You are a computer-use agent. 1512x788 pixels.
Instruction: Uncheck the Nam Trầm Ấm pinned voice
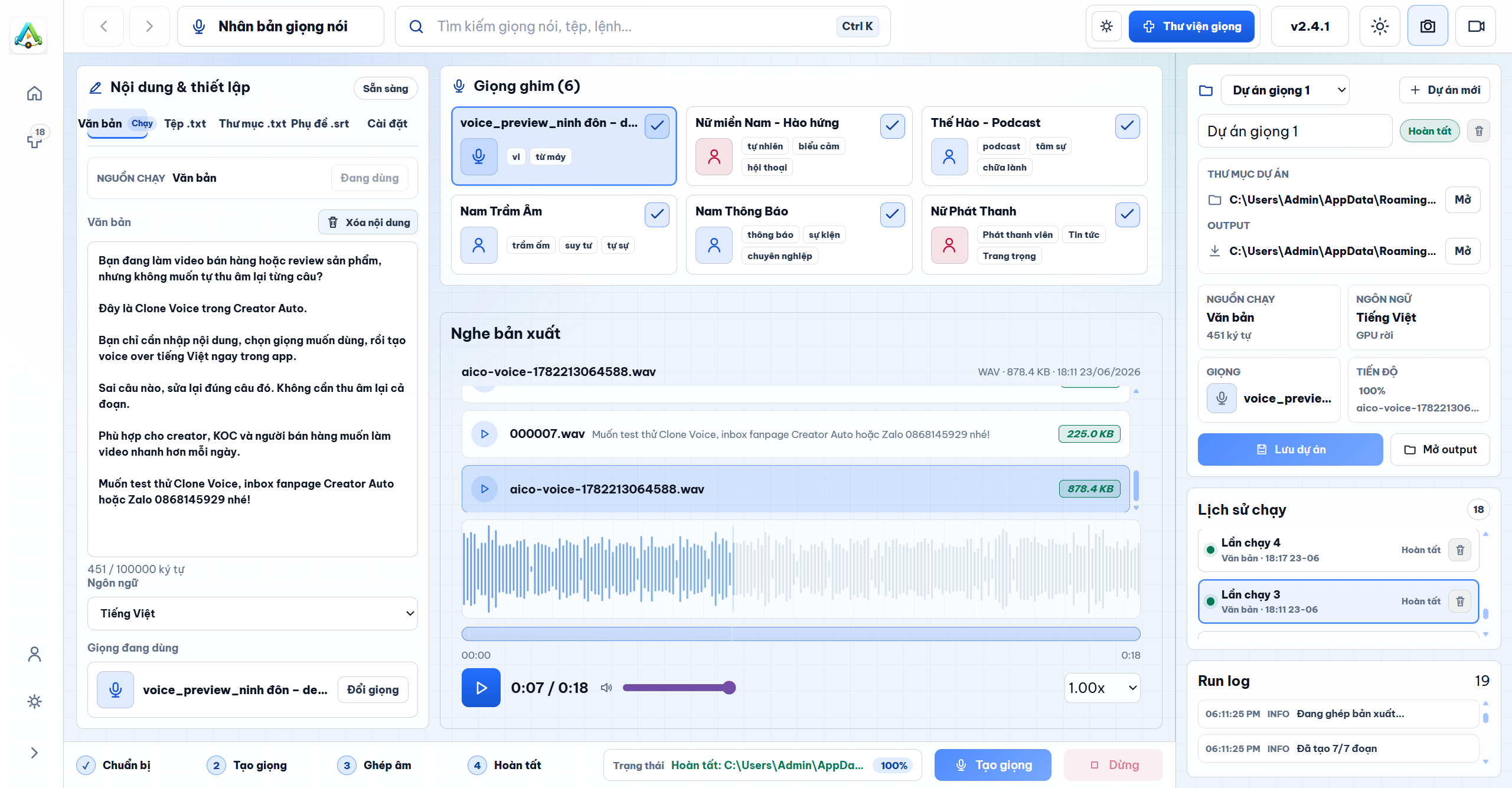click(657, 214)
